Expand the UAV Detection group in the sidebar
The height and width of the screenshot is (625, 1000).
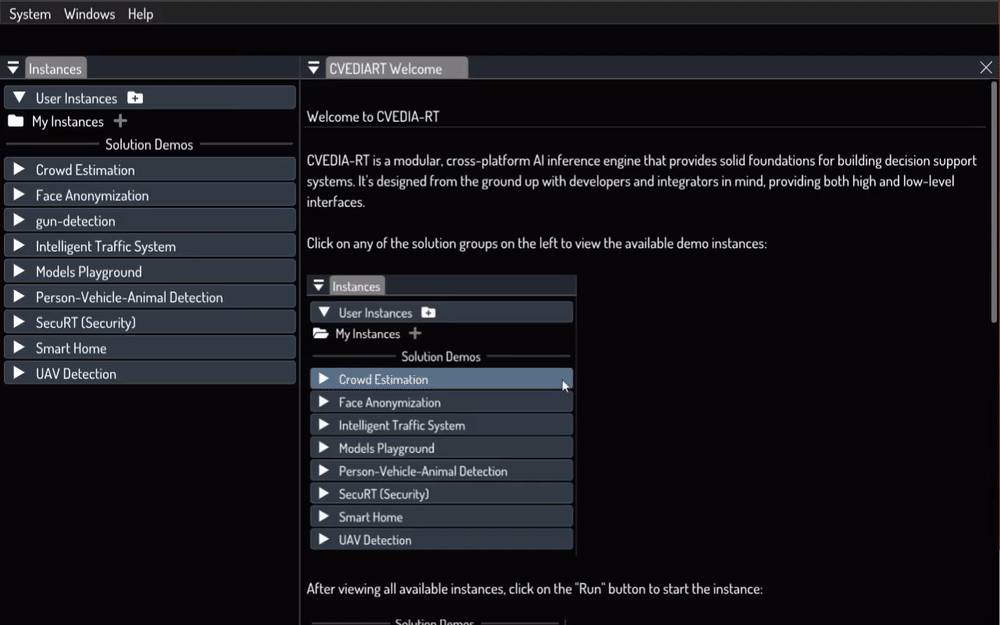tap(150, 374)
